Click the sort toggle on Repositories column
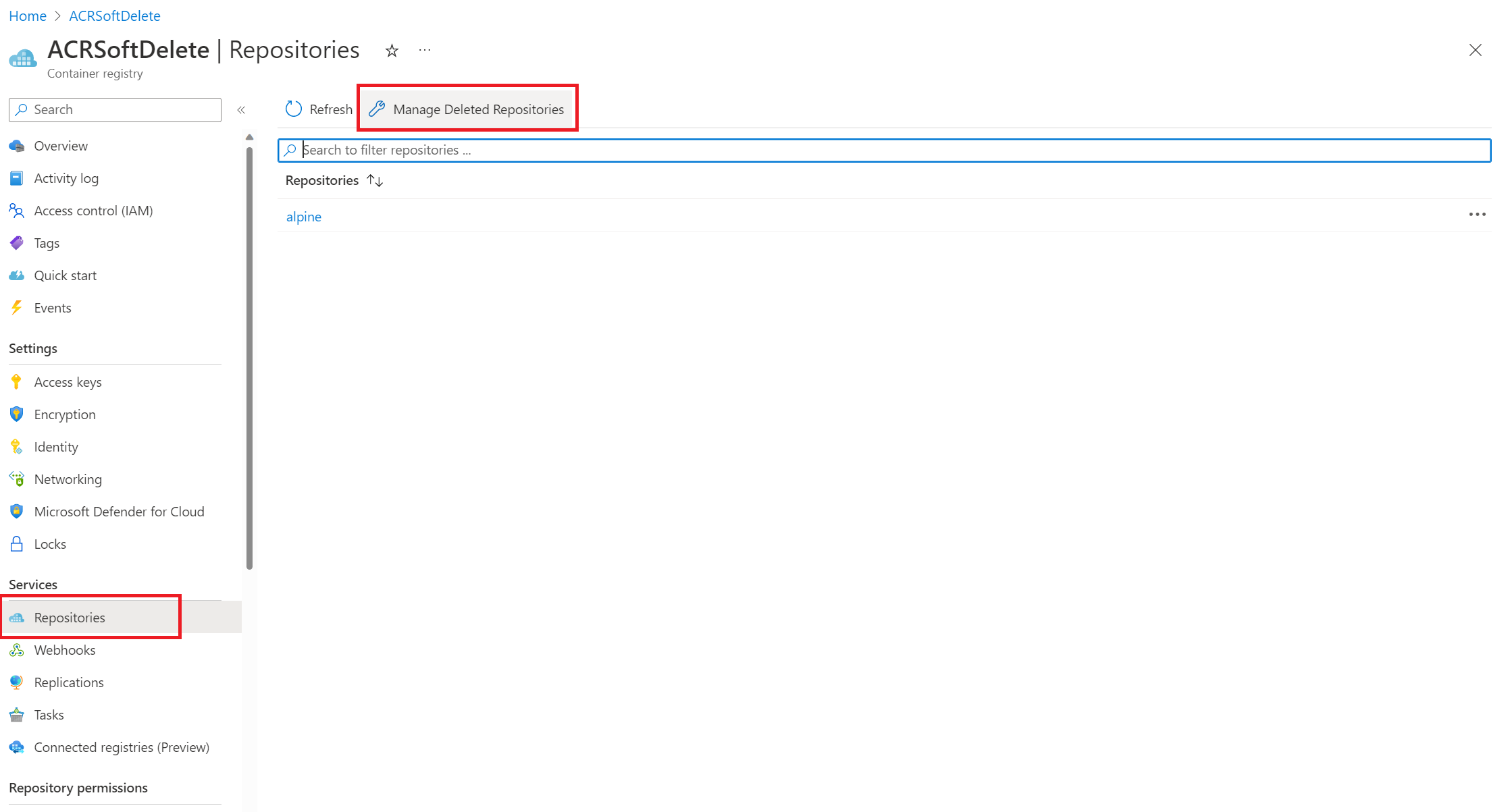Screen dimensions: 1512x812 (376, 180)
